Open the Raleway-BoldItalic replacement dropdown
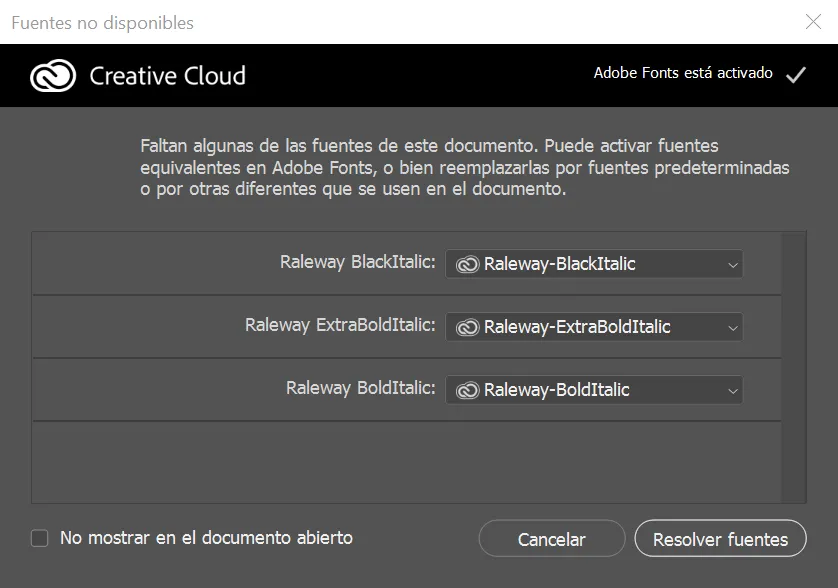 click(594, 390)
